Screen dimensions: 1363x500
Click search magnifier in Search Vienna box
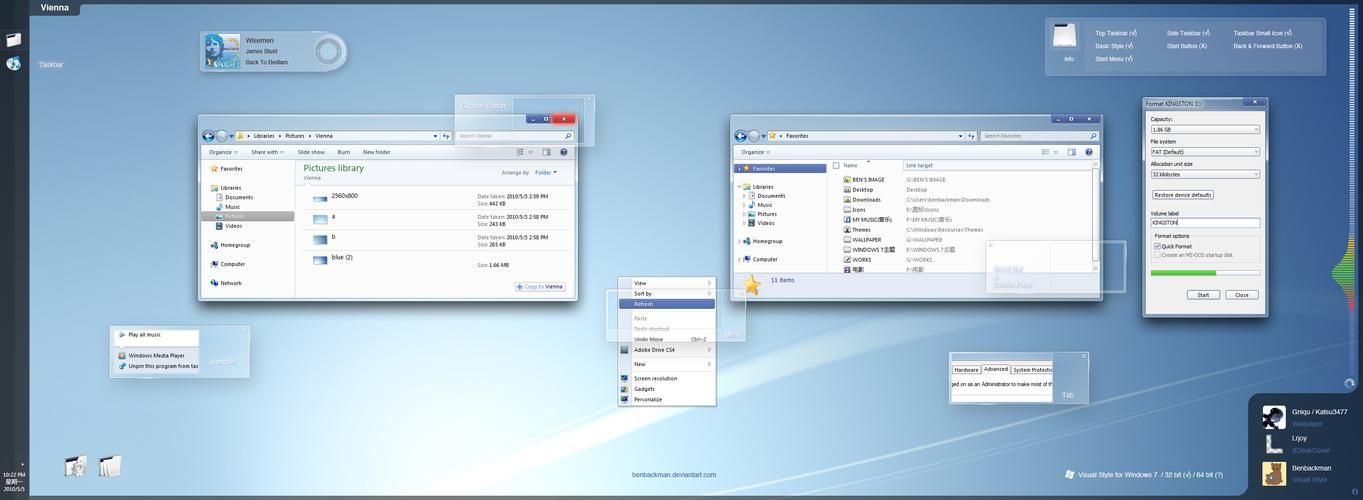pos(568,136)
